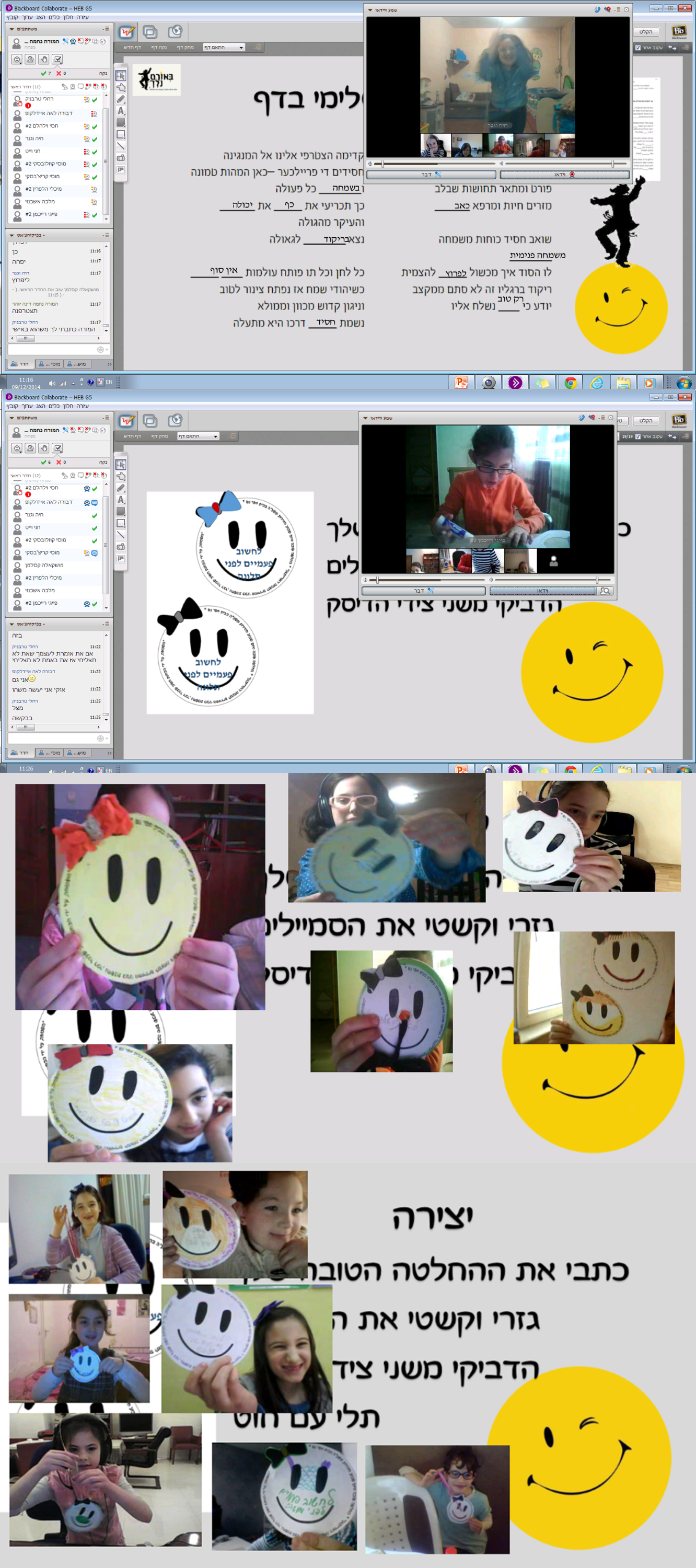Image resolution: width=696 pixels, height=1568 pixels.
Task: Choose the pointer hand tool in upper window
Action: 121,88
